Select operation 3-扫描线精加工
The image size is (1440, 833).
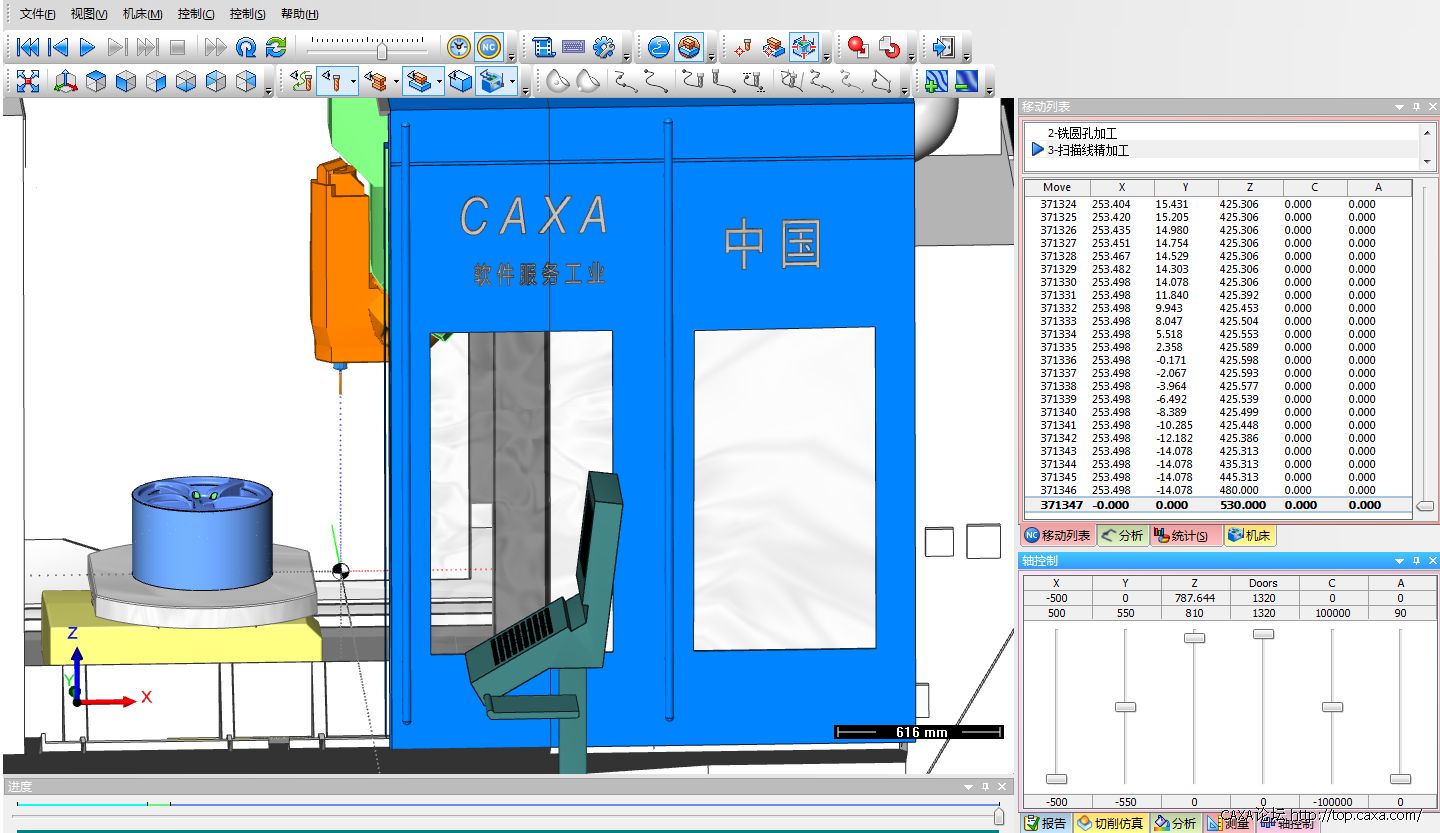point(1088,150)
